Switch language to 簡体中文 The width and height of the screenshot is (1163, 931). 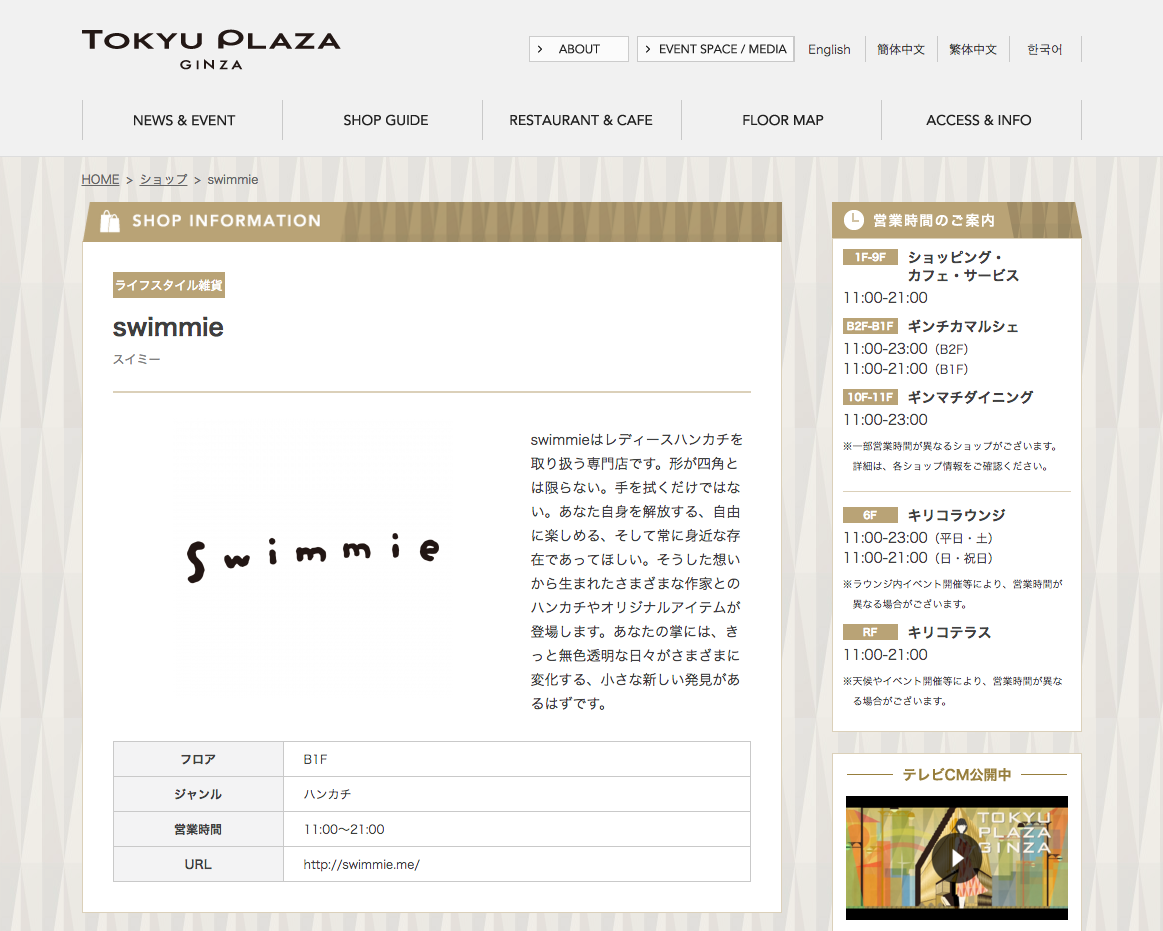[901, 49]
